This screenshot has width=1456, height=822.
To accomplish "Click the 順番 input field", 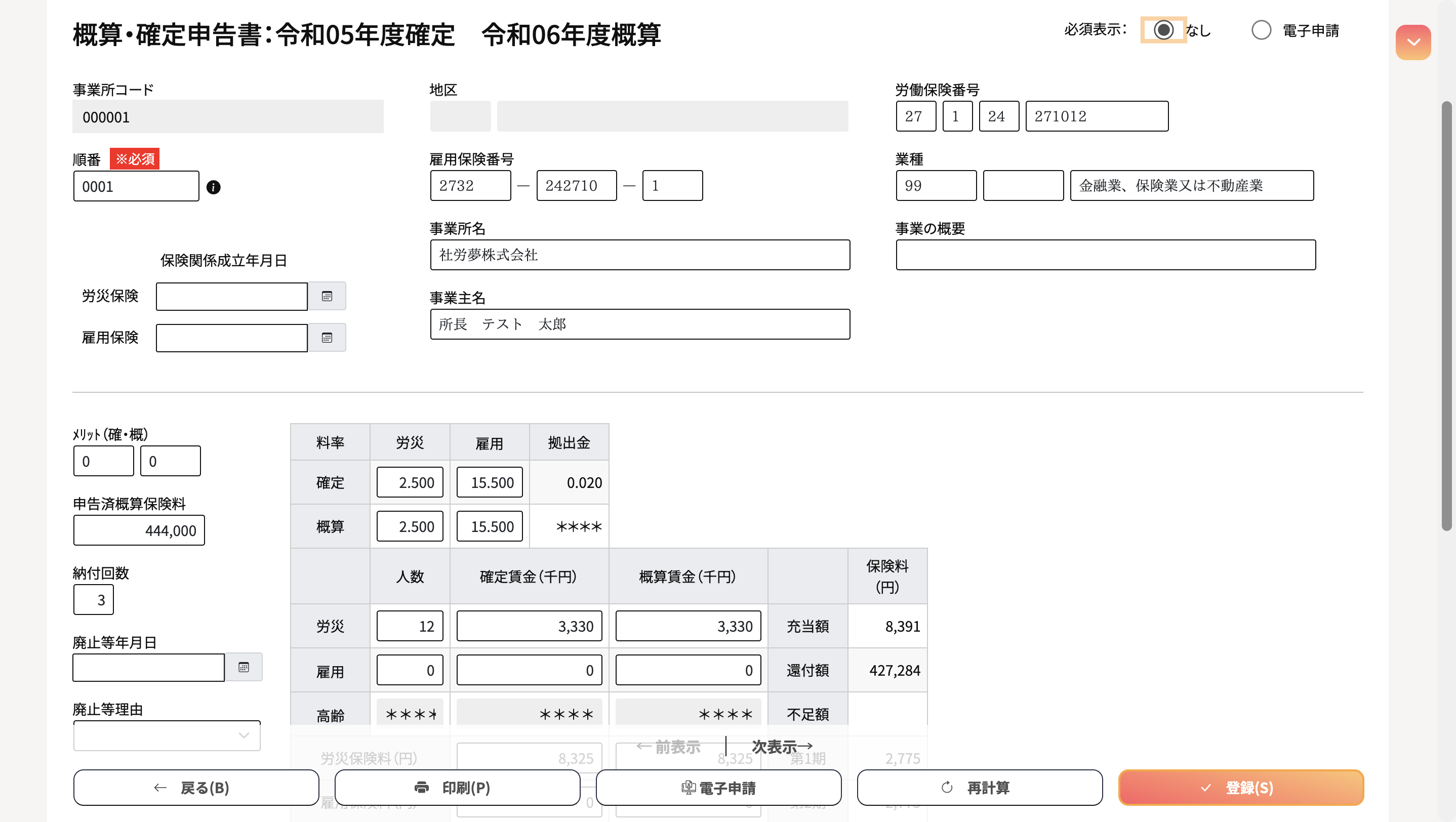I will click(x=136, y=186).
